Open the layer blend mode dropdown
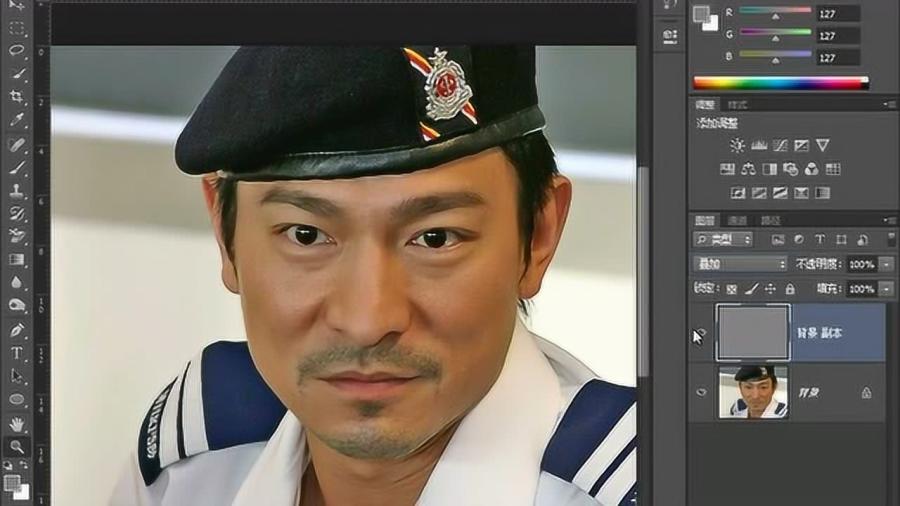Image resolution: width=900 pixels, height=506 pixels. click(740, 264)
